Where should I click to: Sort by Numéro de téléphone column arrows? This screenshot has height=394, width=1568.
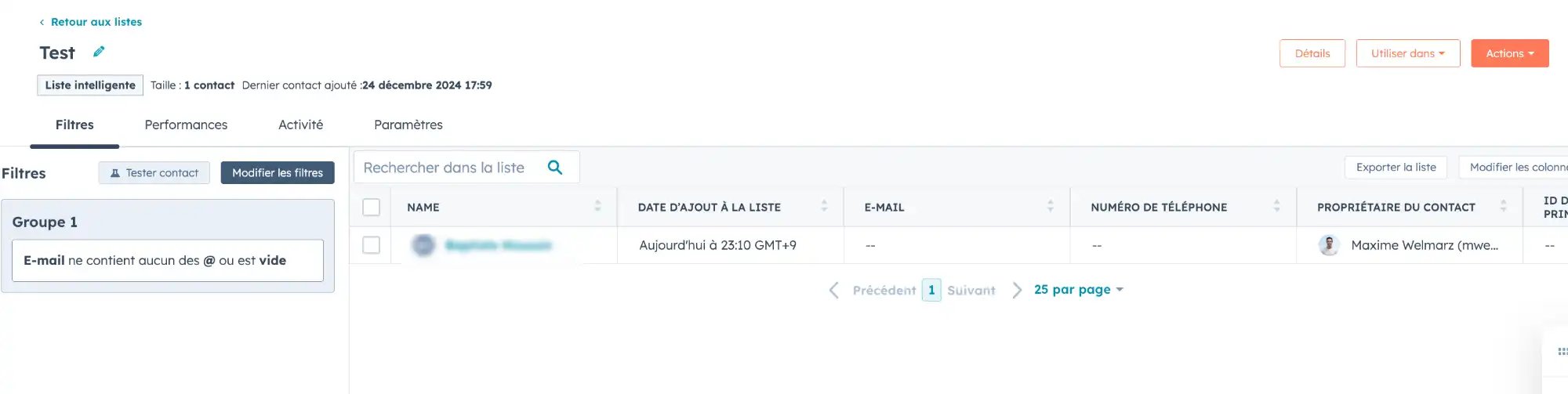1277,206
